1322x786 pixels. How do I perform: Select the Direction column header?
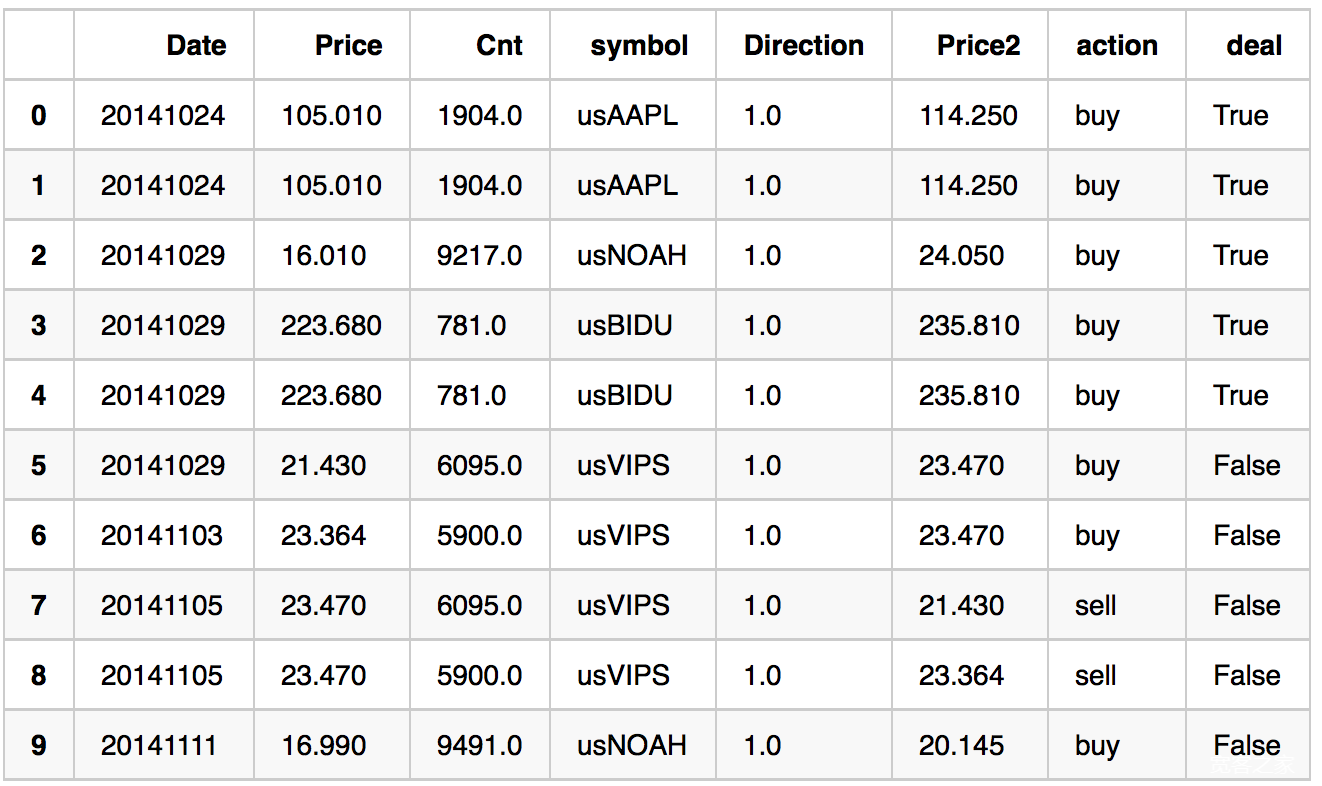click(x=804, y=45)
